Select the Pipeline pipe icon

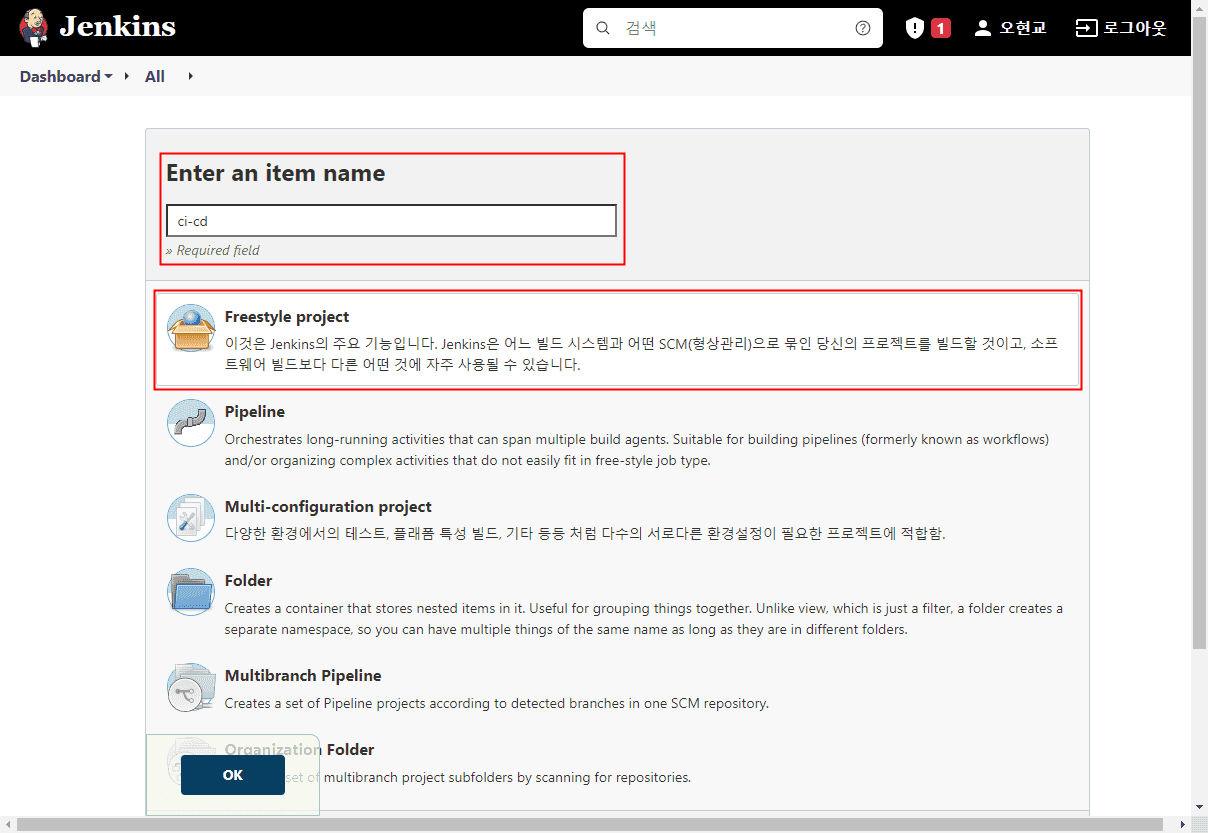click(191, 423)
